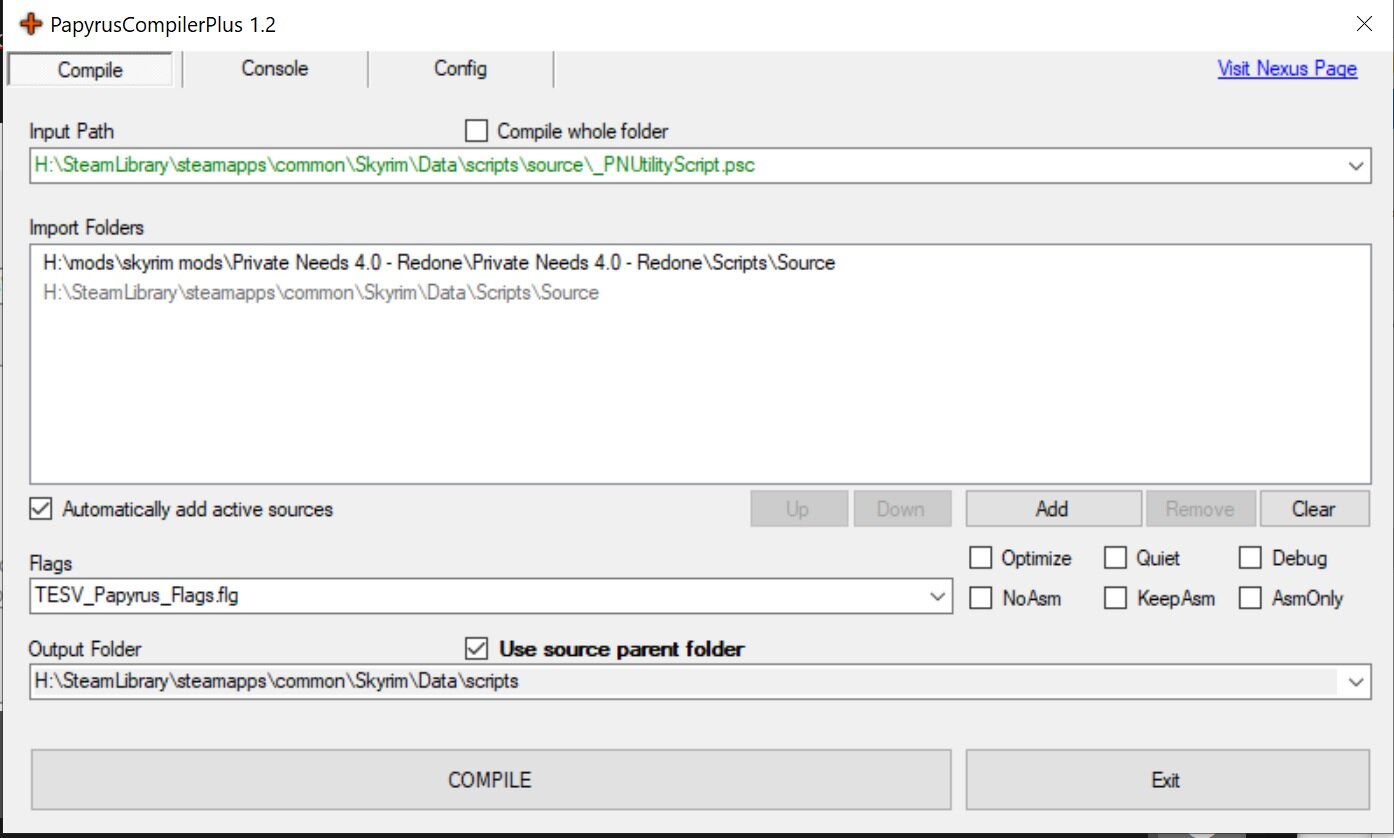Switch to the Console tab
The image size is (1394, 838).
point(274,69)
